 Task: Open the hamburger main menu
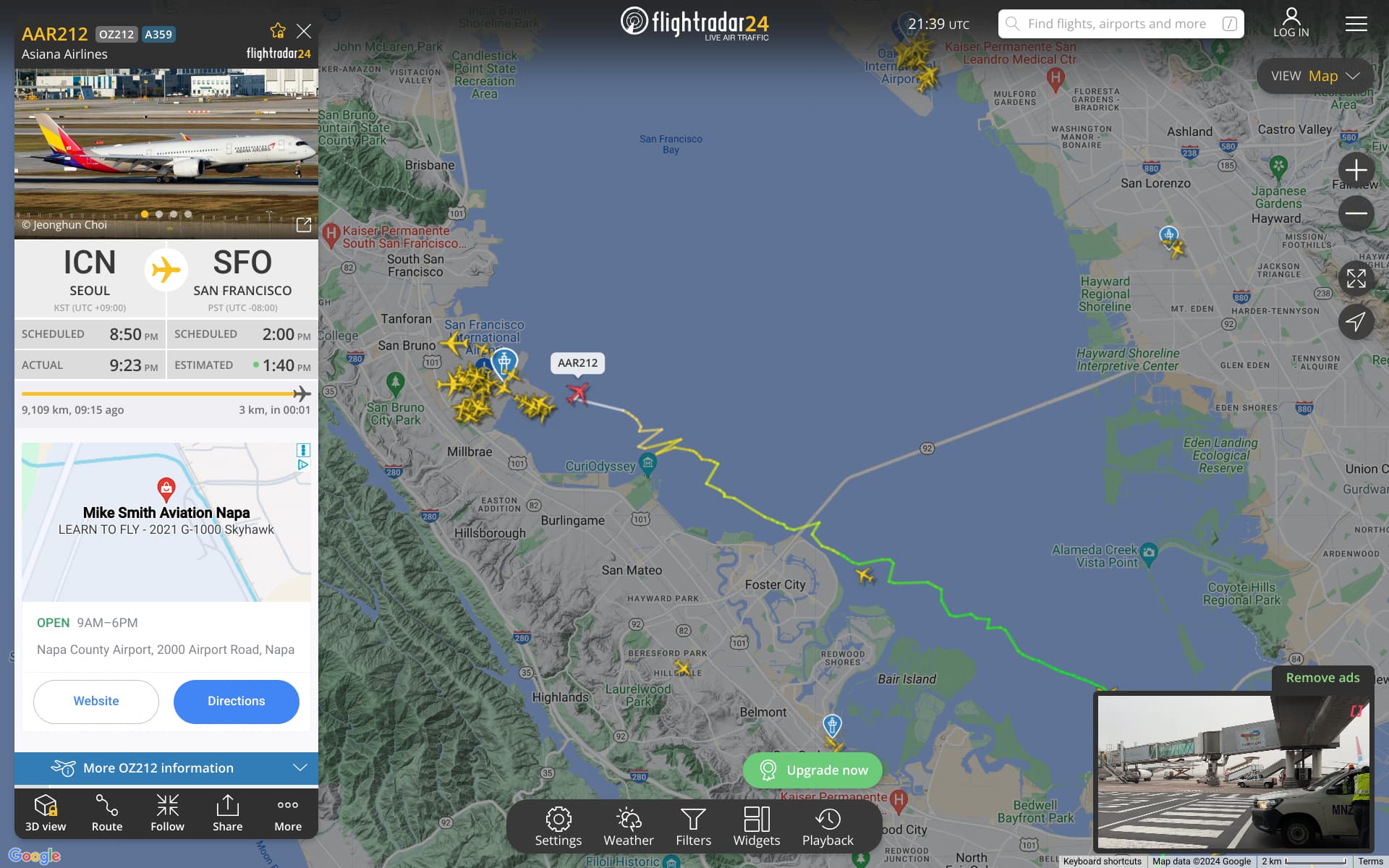(1356, 24)
